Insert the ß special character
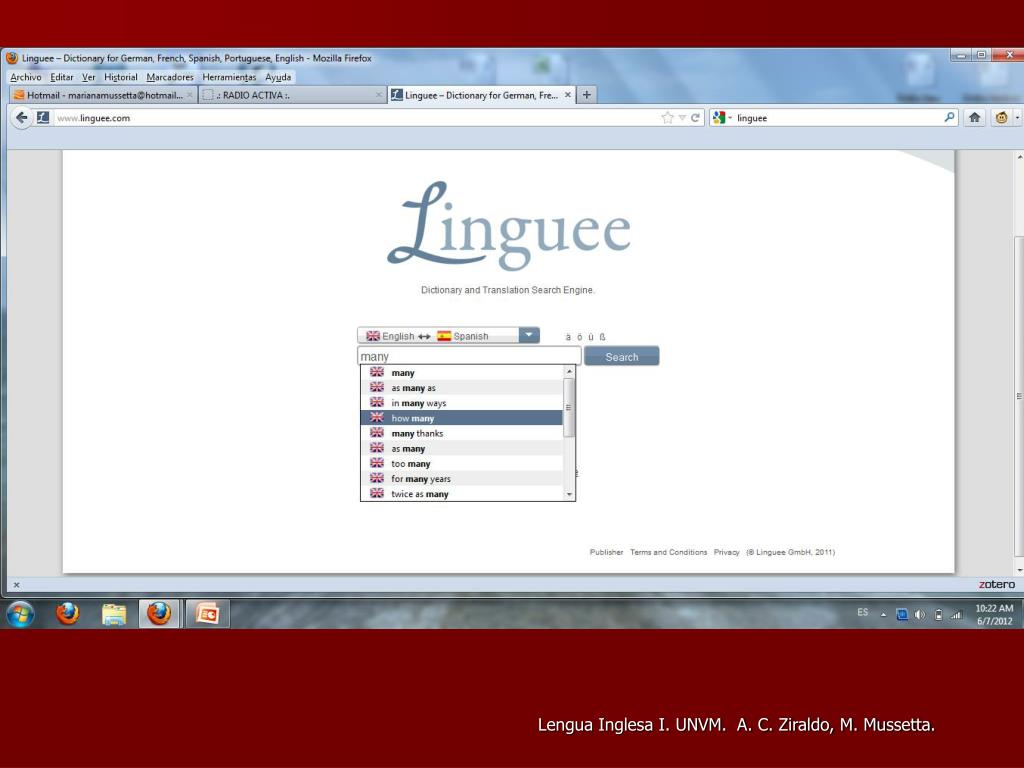The height and width of the screenshot is (768, 1024). [602, 337]
